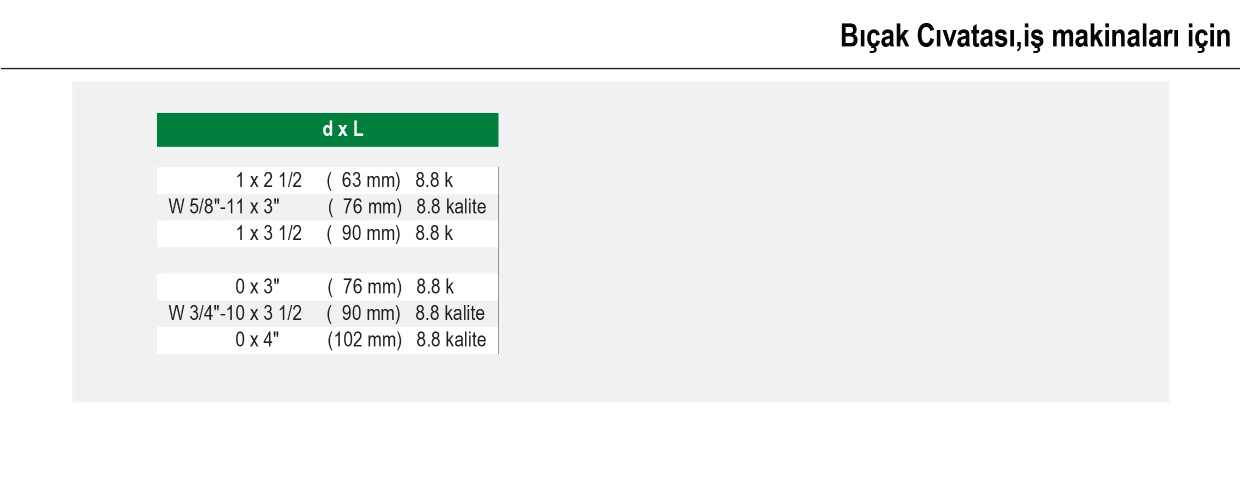1240x480 pixels.
Task: Click "( 90 mm)" in the 1 x 3 1/2 row
Action: (x=363, y=234)
